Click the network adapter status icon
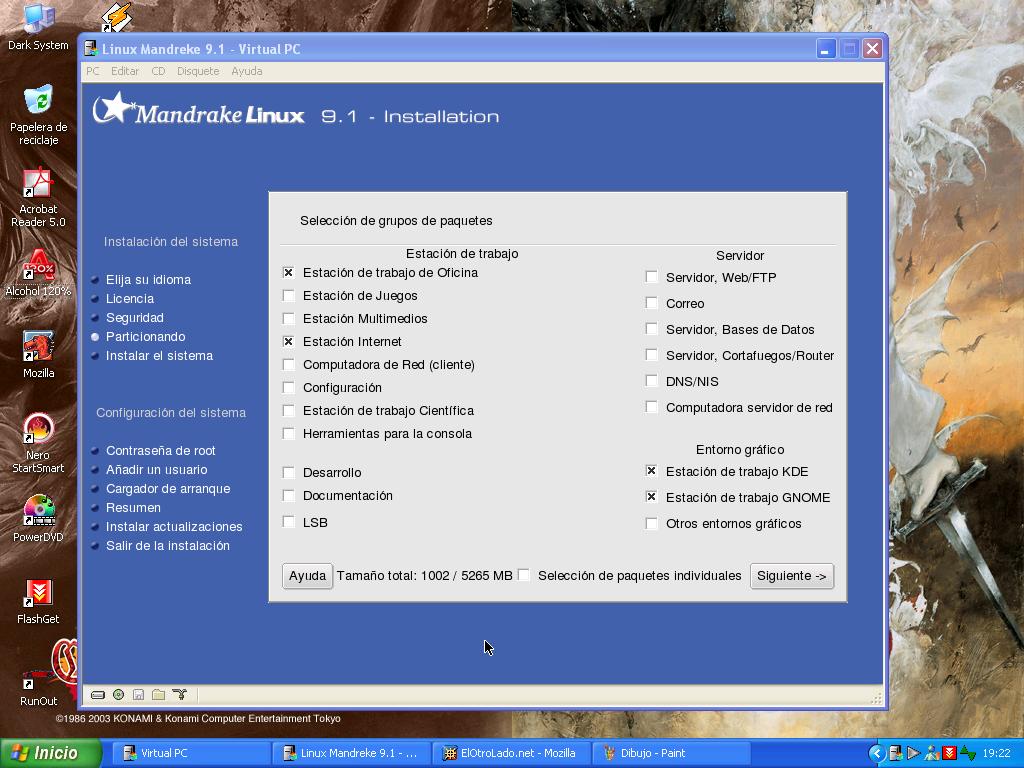 click(179, 695)
